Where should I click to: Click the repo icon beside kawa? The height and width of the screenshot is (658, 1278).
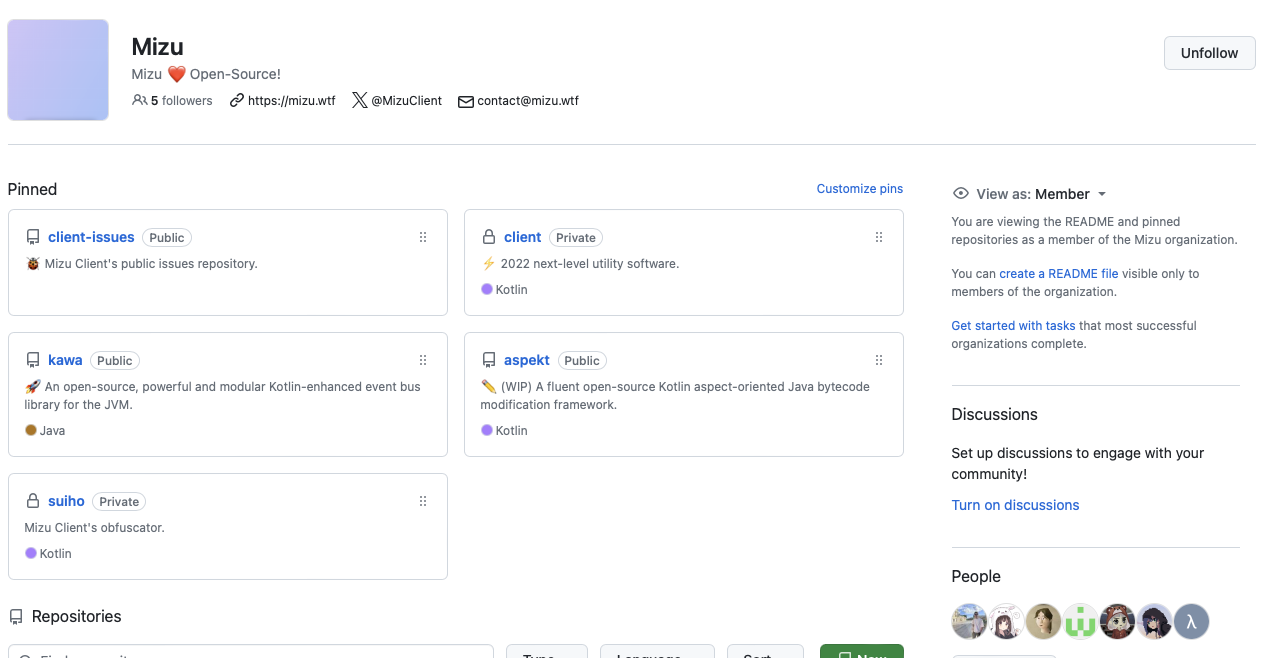click(x=33, y=361)
